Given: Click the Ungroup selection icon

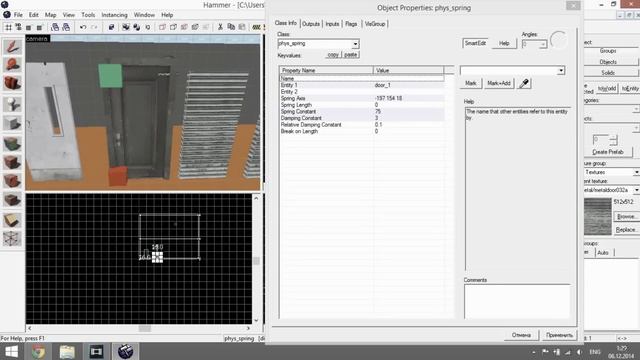Looking at the screenshot, I should point(136,27).
